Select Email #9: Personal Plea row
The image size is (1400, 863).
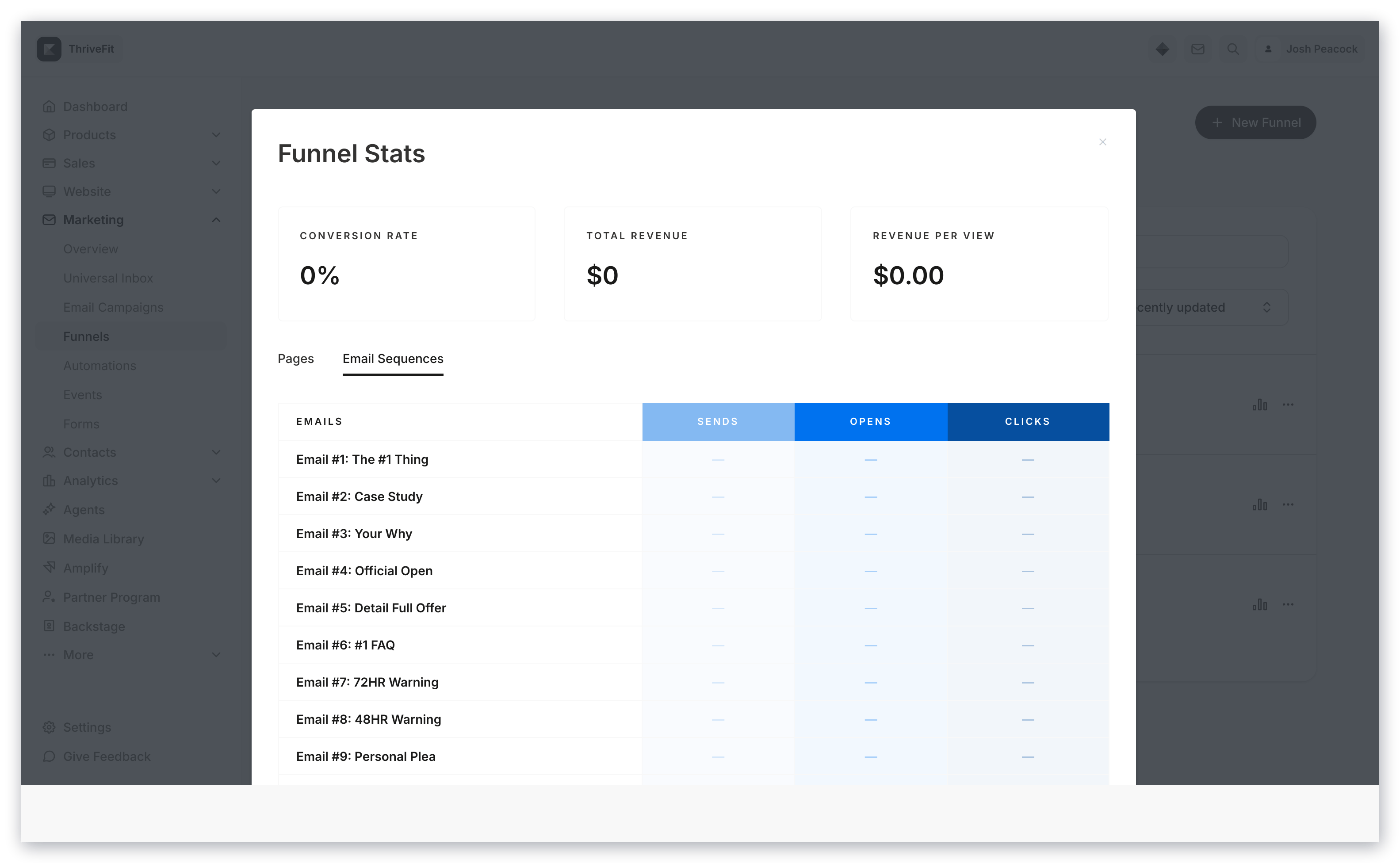(x=693, y=756)
